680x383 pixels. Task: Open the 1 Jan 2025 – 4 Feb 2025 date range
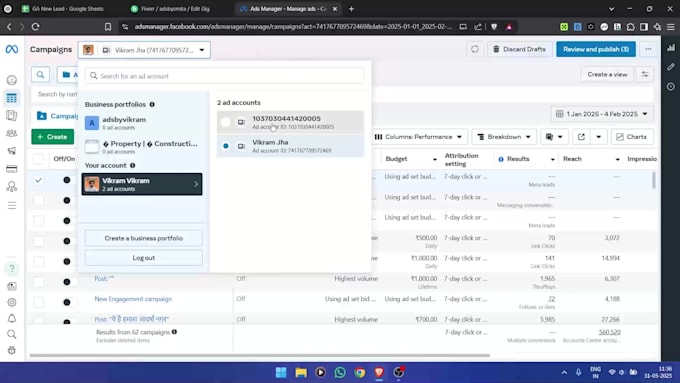coord(602,114)
